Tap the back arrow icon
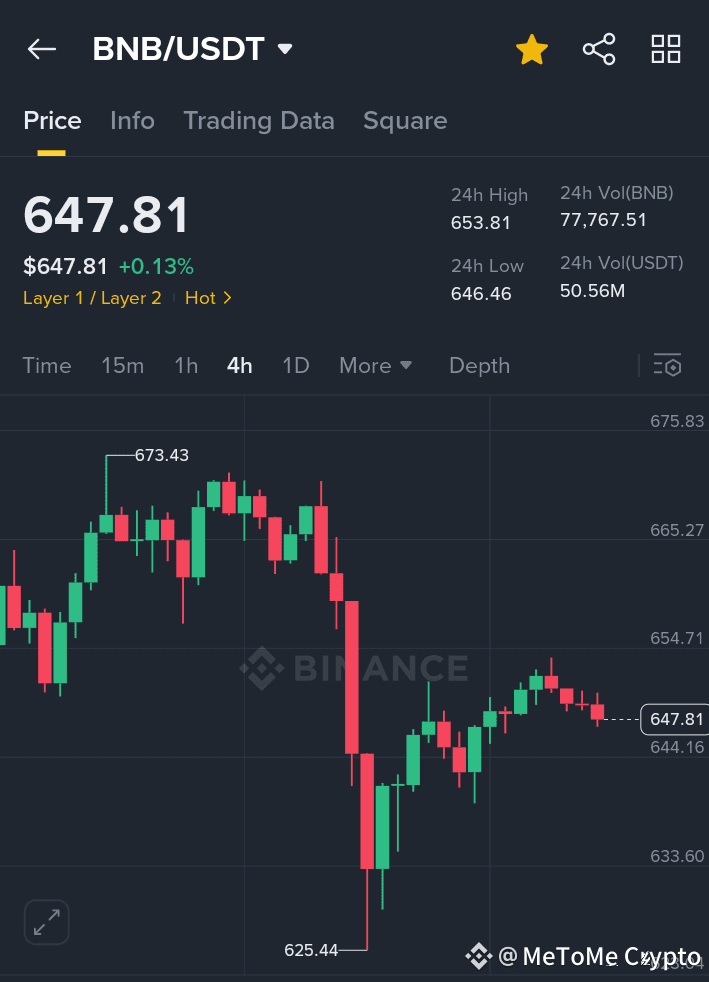The height and width of the screenshot is (982, 709). point(42,49)
